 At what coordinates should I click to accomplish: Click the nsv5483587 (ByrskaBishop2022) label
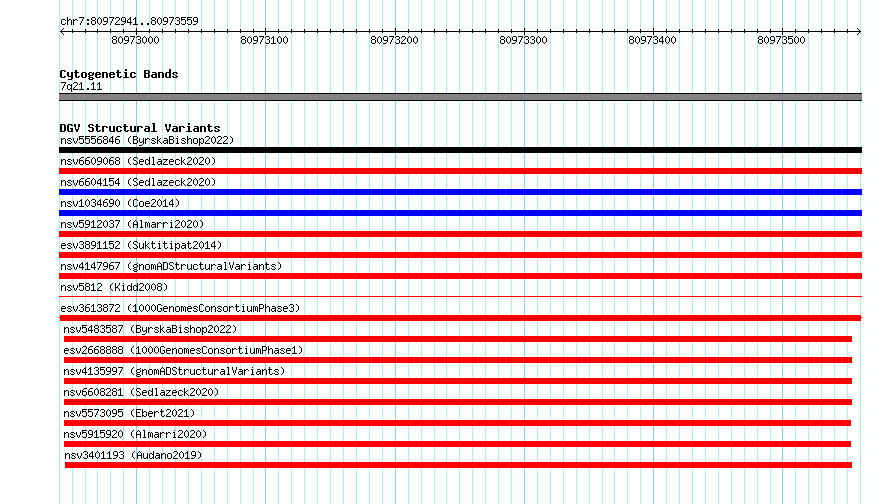click(150, 329)
